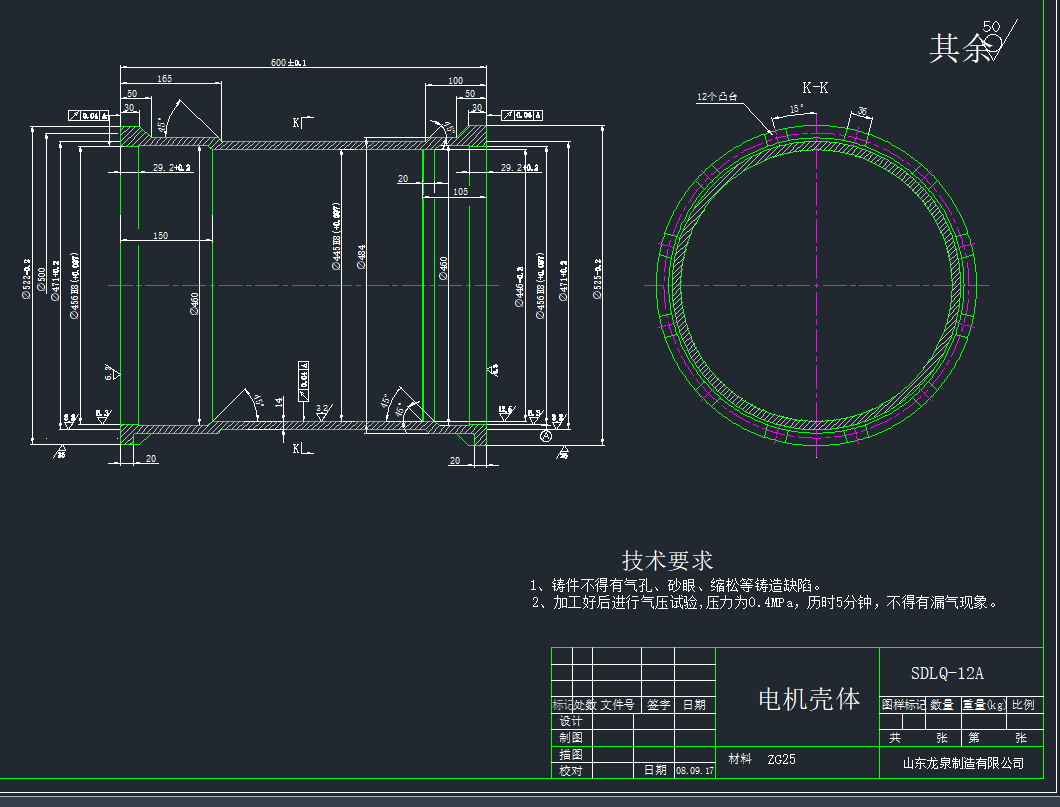
Task: Select the 35 width dimension on the ring
Action: click(x=862, y=111)
